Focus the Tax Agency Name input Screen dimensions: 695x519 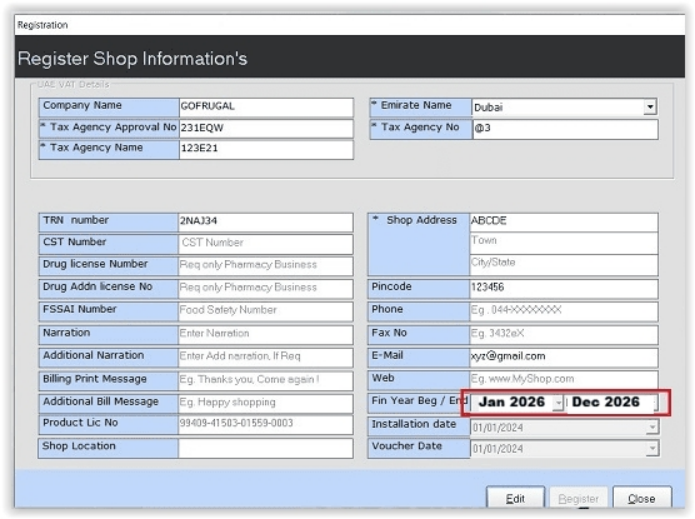[265, 150]
